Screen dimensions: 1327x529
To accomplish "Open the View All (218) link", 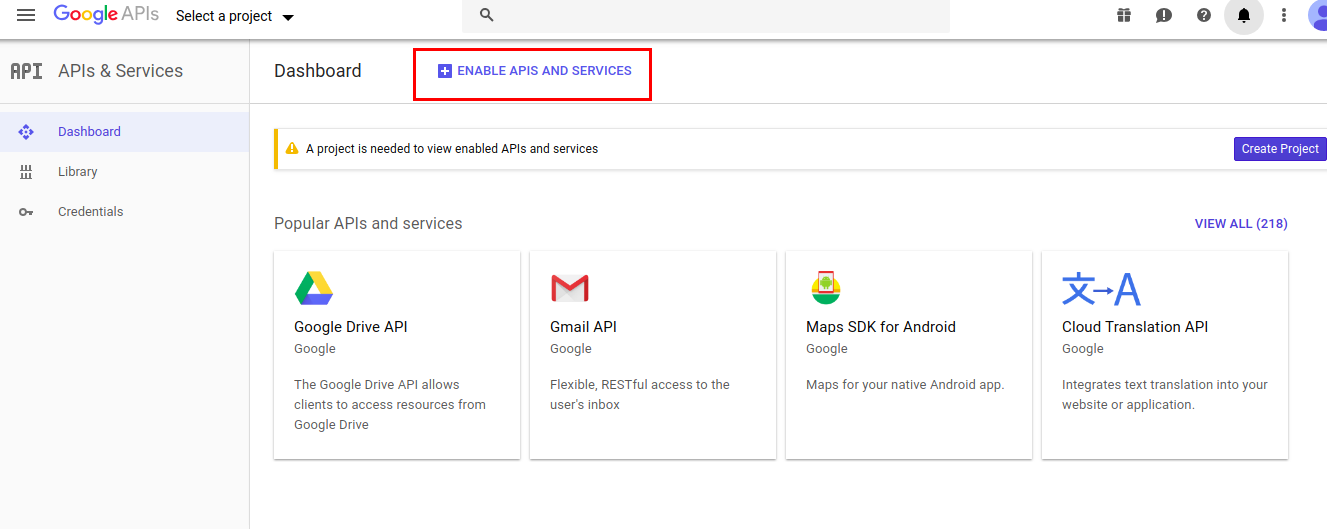I will click(1241, 224).
